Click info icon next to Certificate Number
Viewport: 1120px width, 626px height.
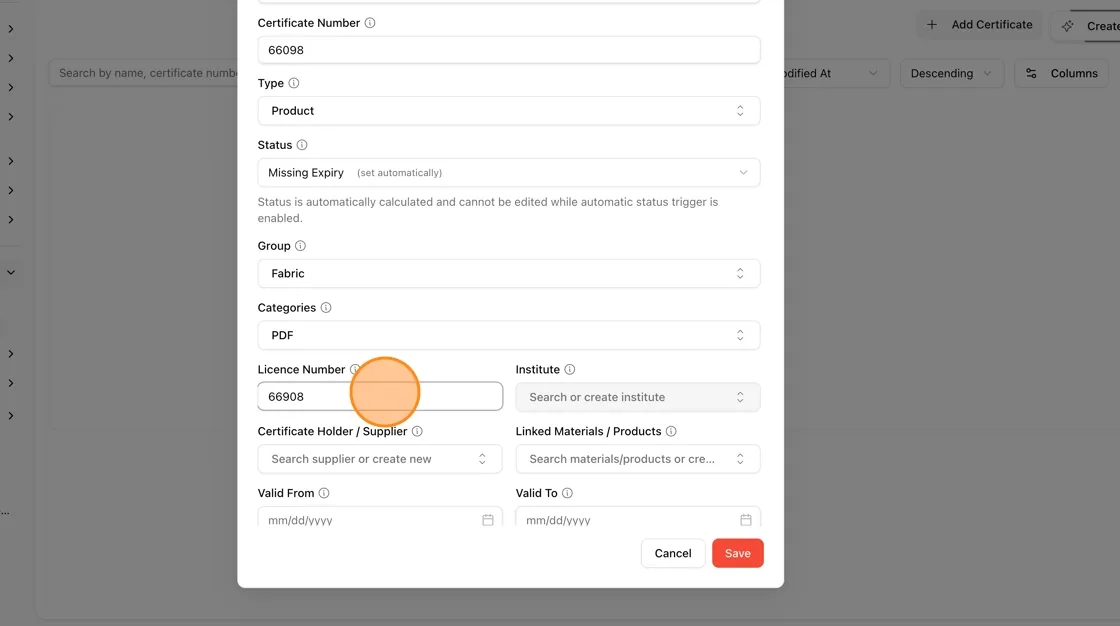pos(370,23)
